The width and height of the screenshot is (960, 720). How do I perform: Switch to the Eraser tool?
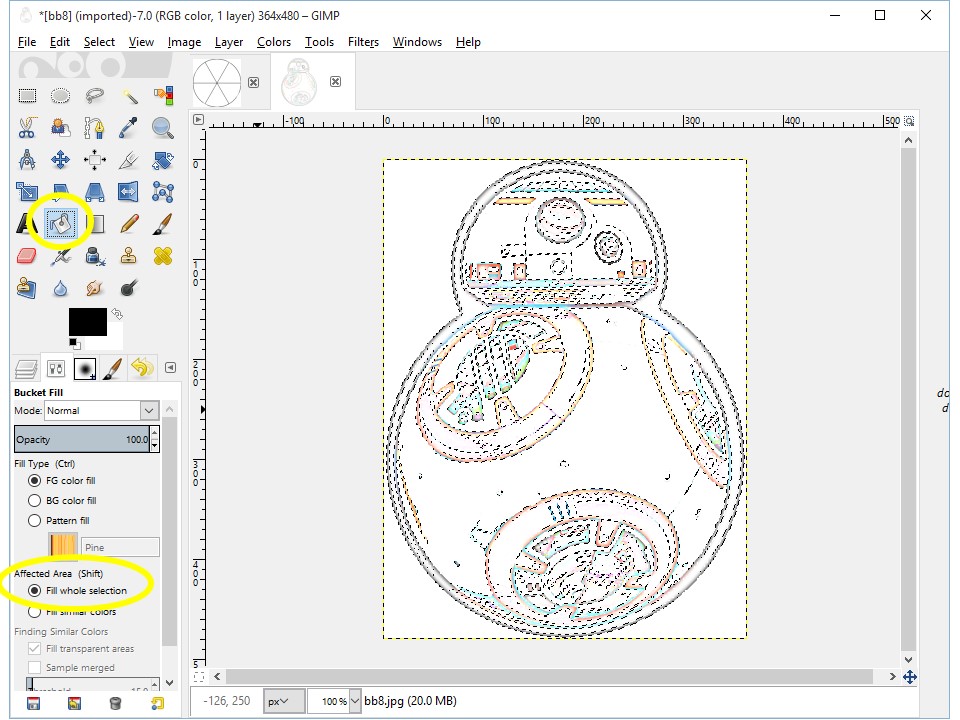pyautogui.click(x=27, y=256)
